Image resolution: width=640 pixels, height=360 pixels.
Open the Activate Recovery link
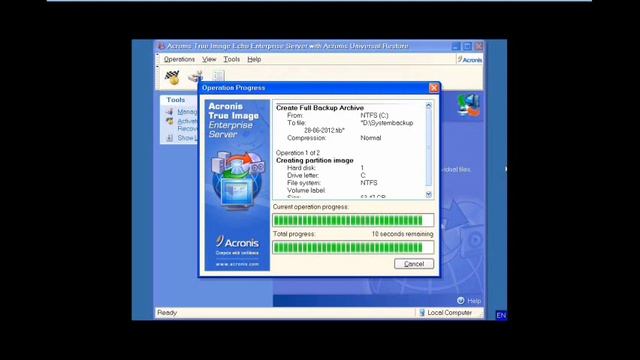tap(187, 124)
